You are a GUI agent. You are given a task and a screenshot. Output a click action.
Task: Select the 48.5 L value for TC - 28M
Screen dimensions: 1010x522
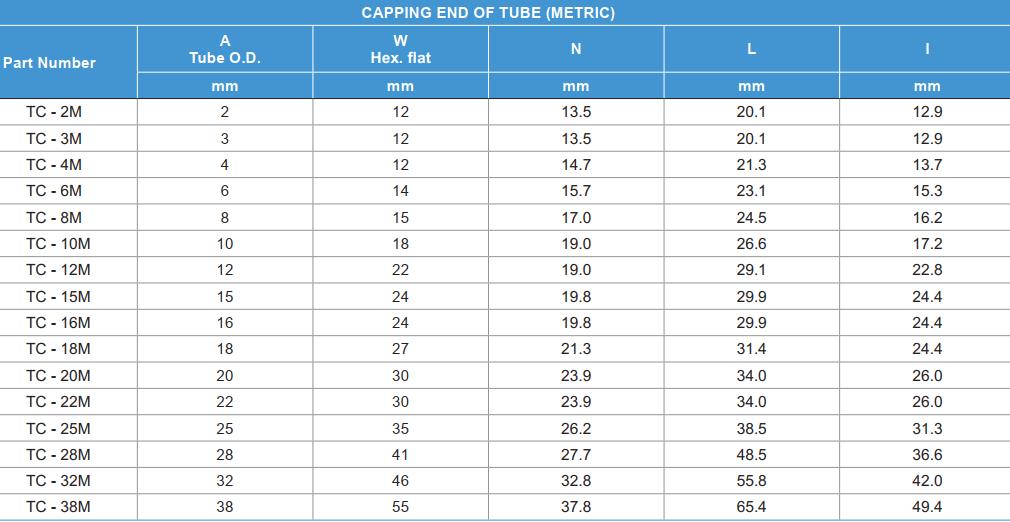point(751,455)
